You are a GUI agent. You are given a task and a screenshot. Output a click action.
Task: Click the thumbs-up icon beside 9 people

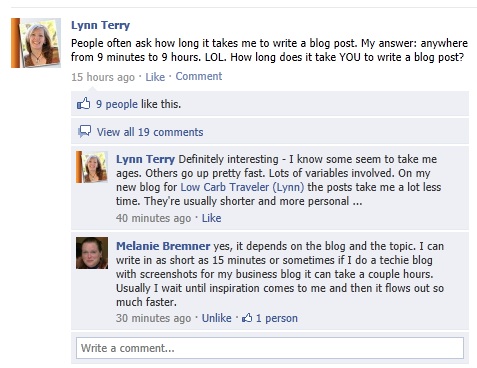coord(84,104)
